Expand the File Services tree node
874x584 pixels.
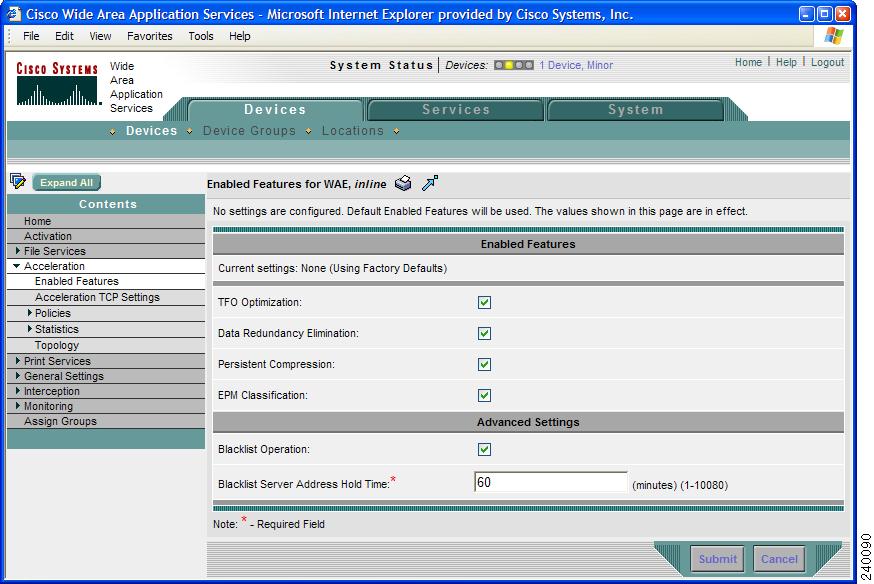(x=18, y=251)
